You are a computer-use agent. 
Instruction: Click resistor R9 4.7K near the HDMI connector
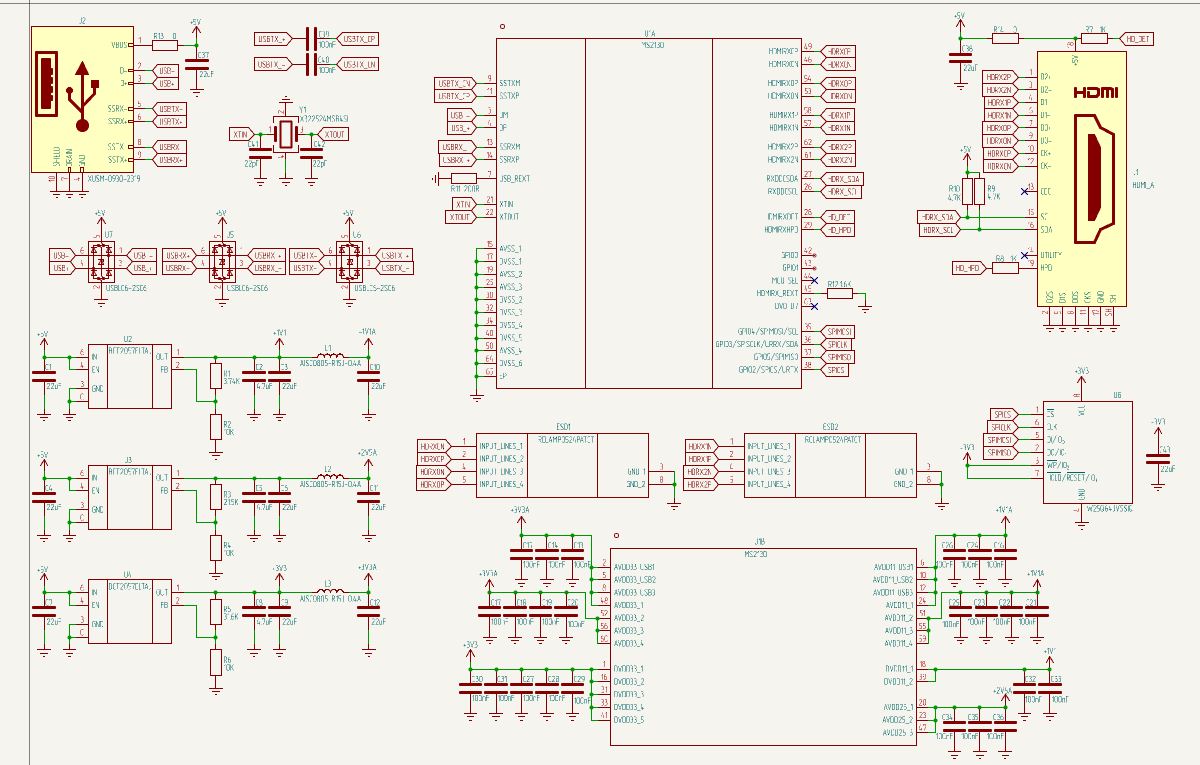(979, 190)
